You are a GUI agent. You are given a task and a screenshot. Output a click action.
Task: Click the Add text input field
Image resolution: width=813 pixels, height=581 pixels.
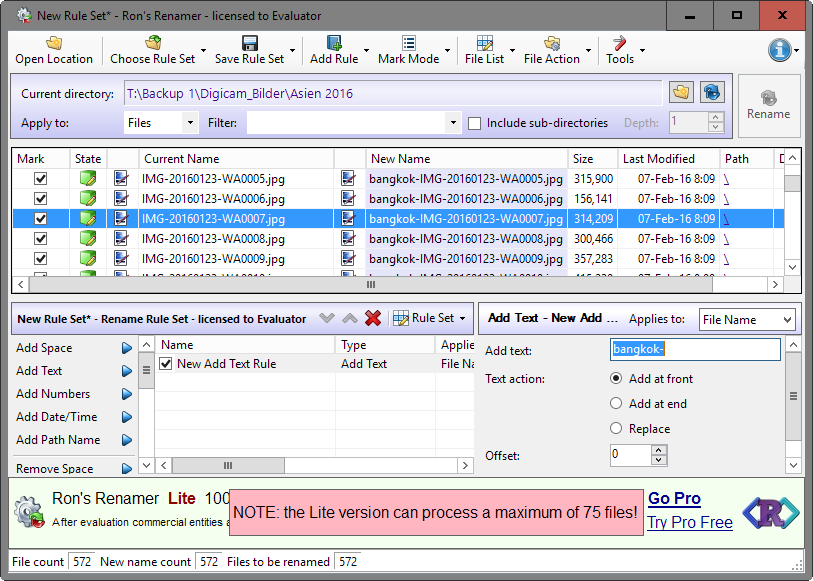(x=695, y=349)
